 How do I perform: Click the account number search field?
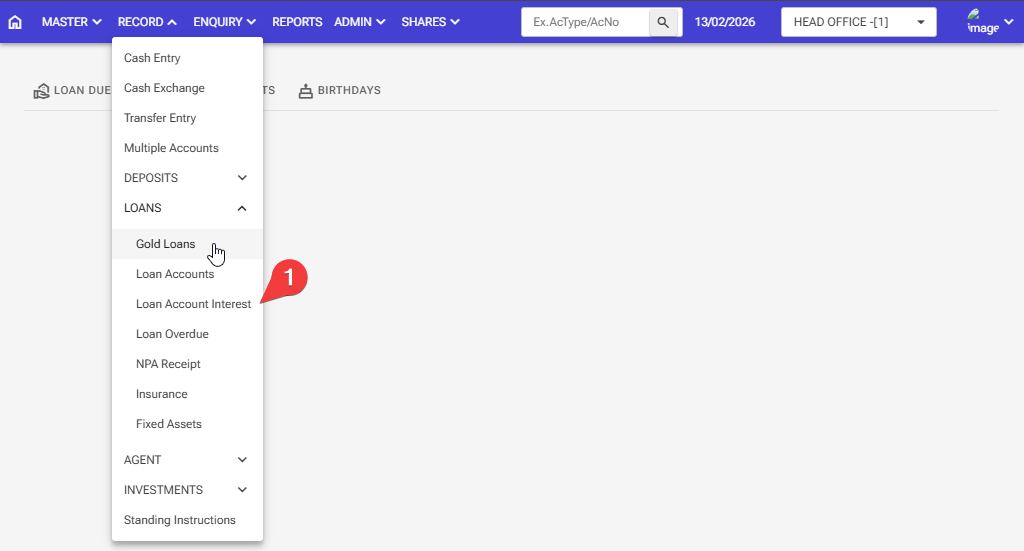click(586, 22)
